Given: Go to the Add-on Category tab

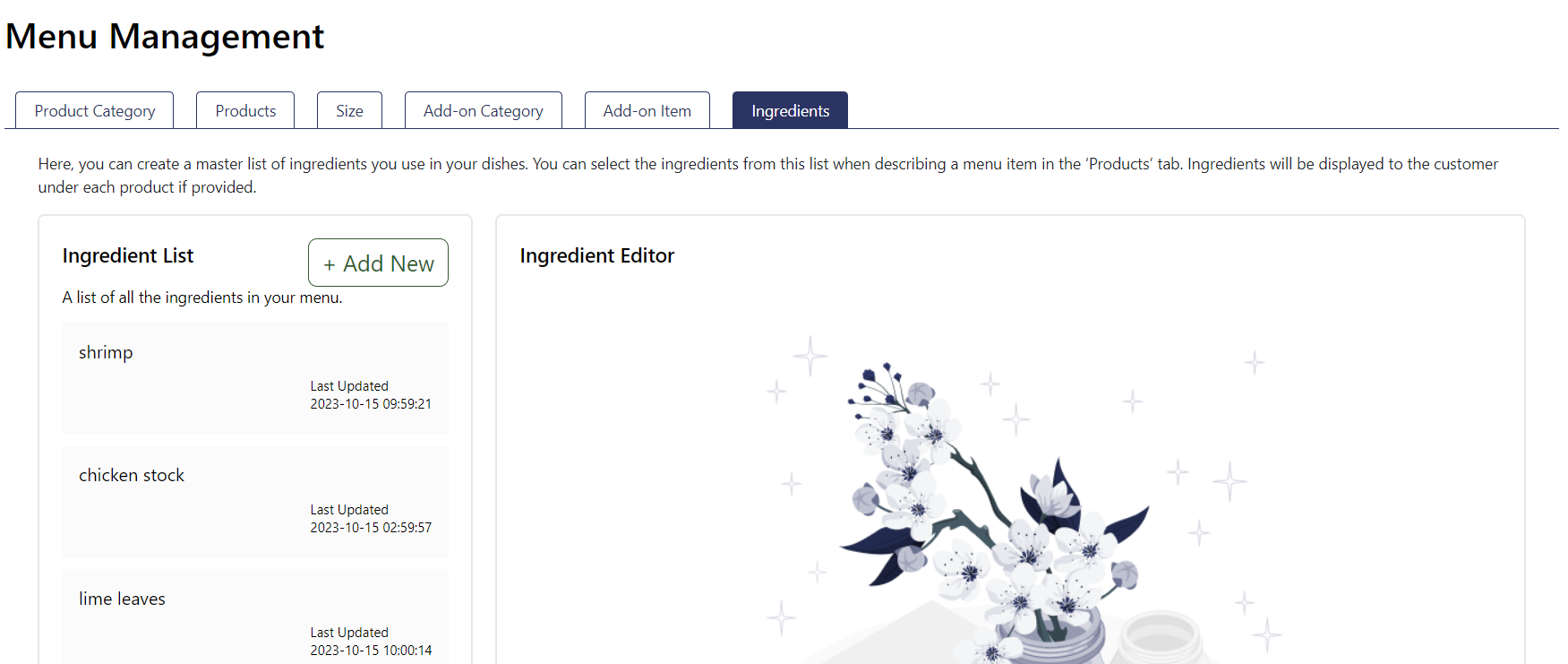Looking at the screenshot, I should point(483,110).
